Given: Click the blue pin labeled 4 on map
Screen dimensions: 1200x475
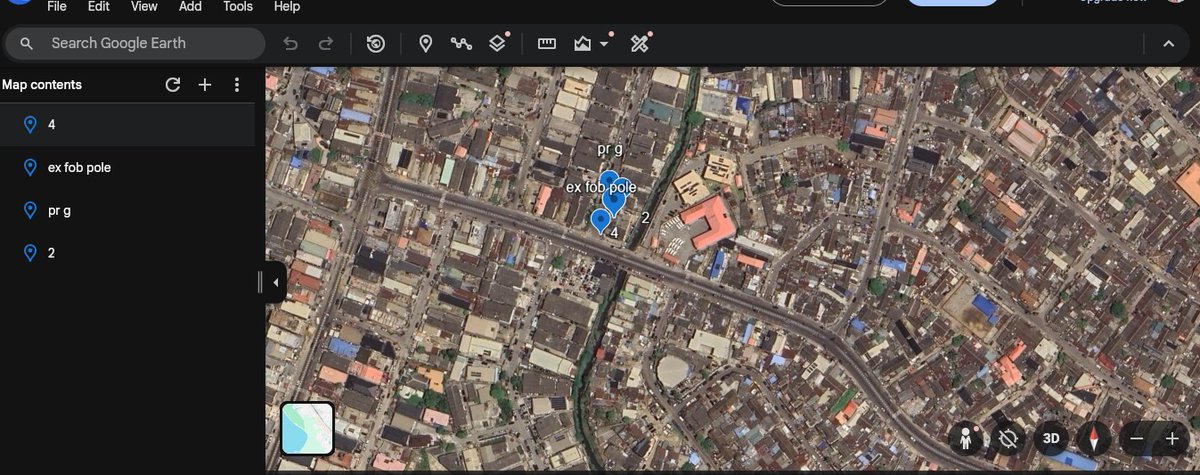Looking at the screenshot, I should pyautogui.click(x=600, y=221).
